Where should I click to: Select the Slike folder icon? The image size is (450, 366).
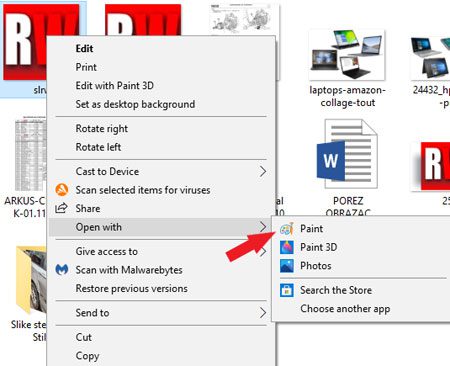(31, 280)
